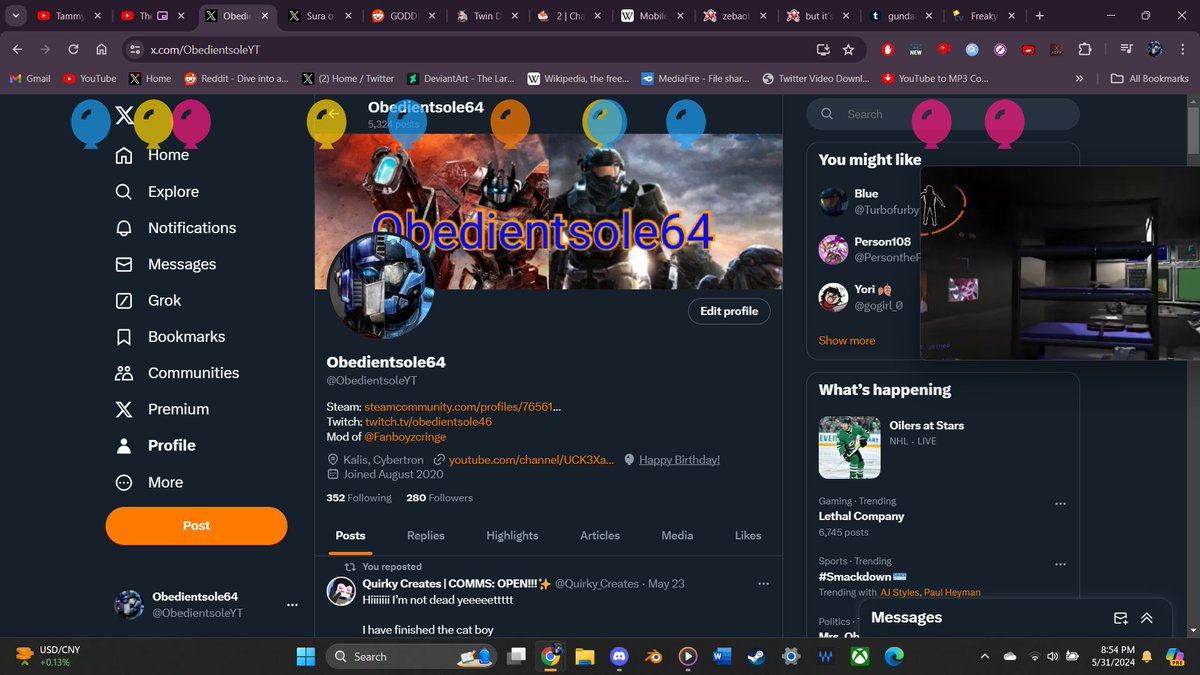
Task: Bookmark this page with star icon
Action: (848, 49)
